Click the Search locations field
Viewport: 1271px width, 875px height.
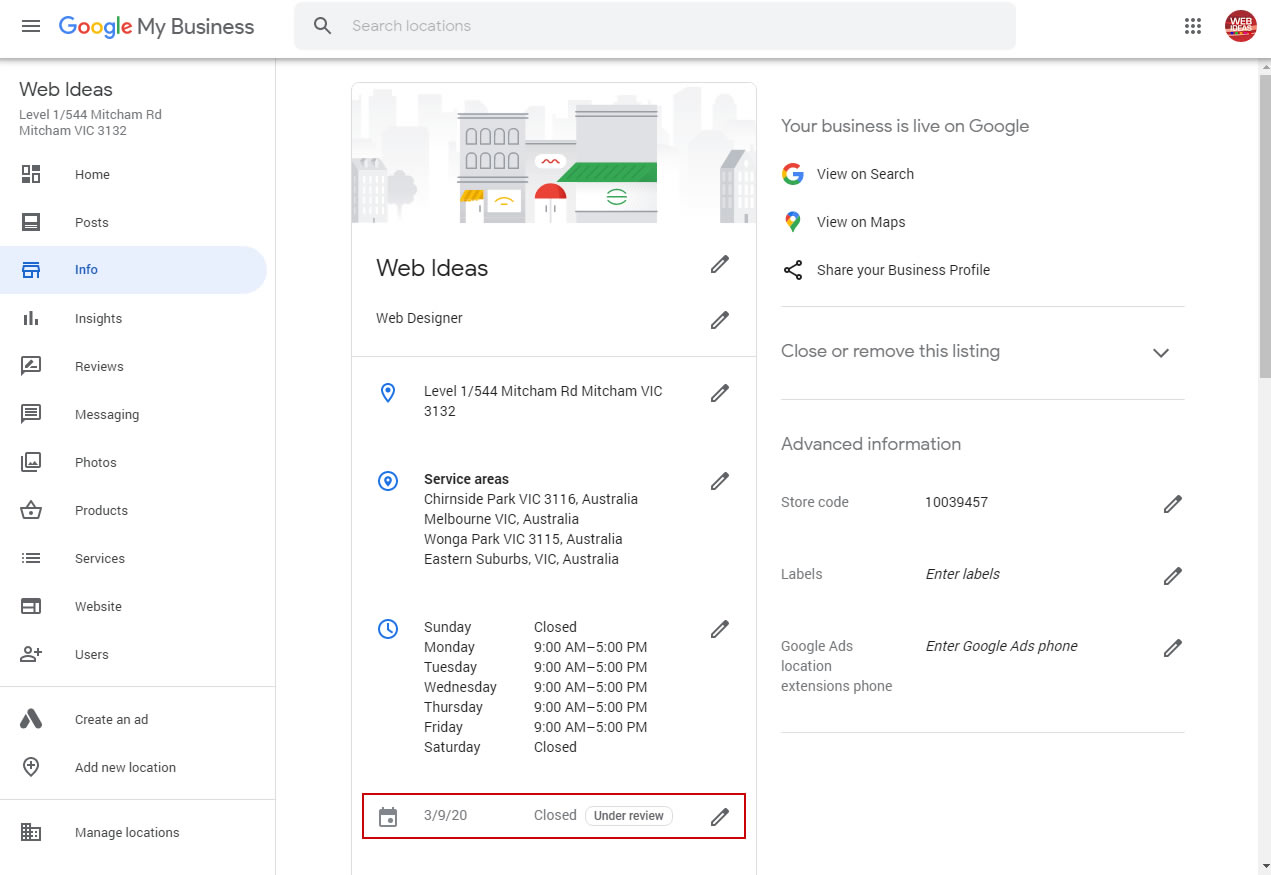coord(655,26)
